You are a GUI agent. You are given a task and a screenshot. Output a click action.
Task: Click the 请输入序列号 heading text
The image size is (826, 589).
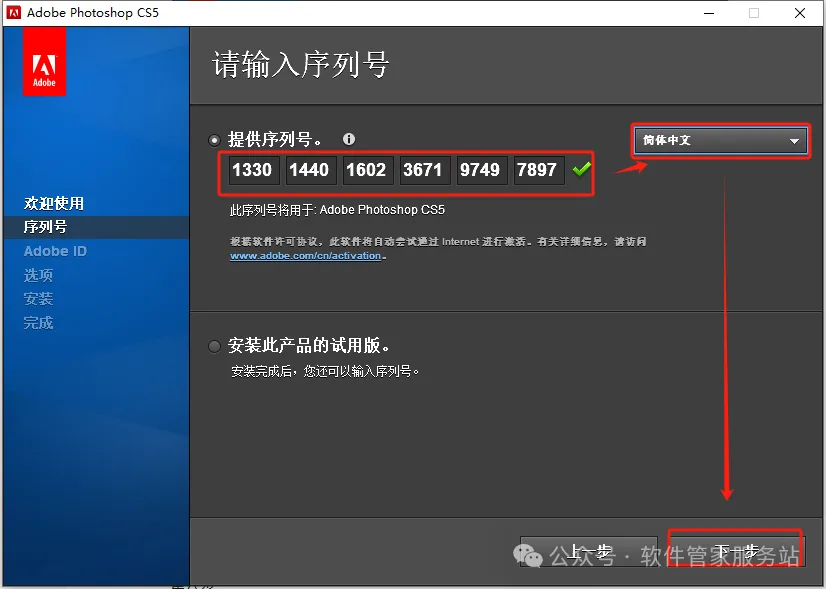(301, 65)
